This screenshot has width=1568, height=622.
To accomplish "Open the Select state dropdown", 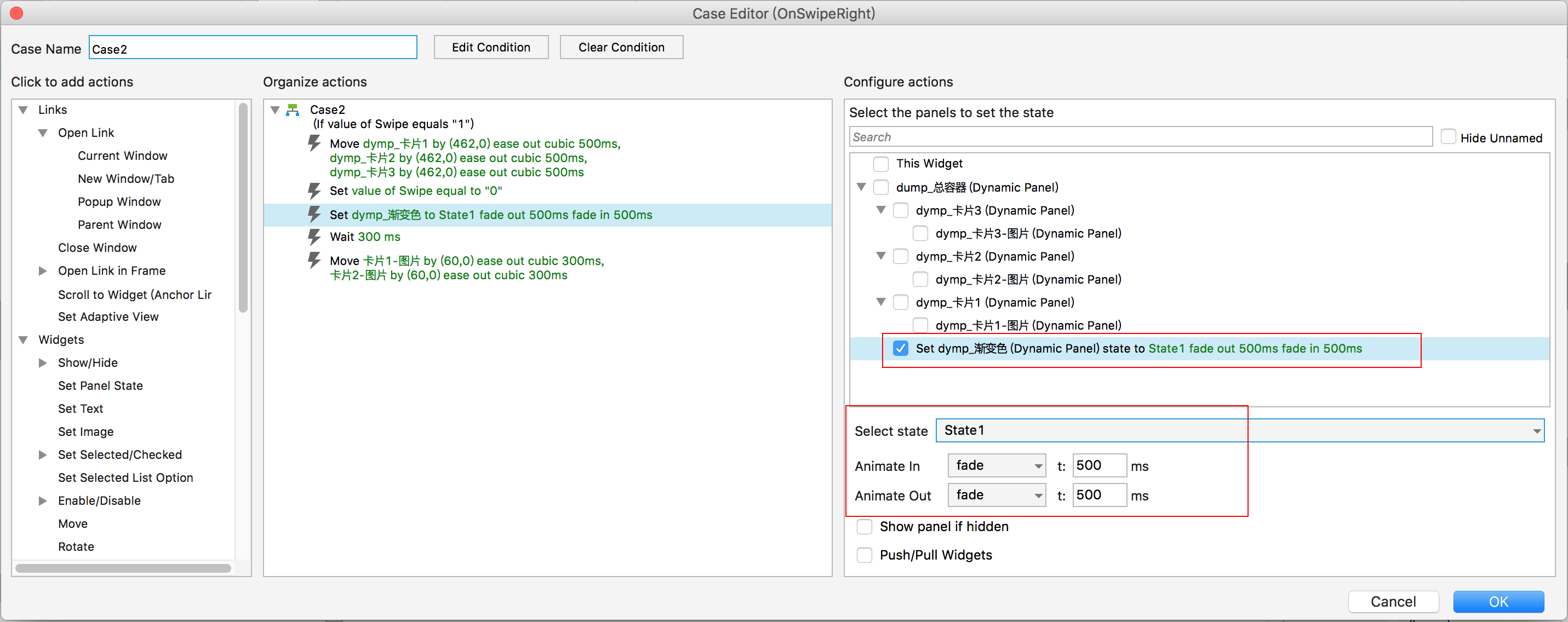I will [x=1239, y=430].
